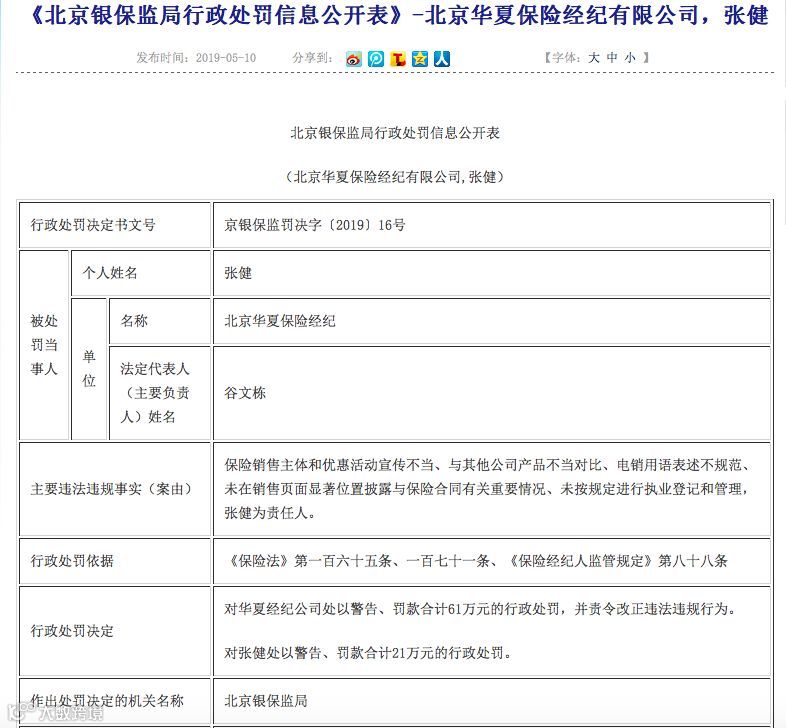Click the page headline about 北京华夏保险经纪有限公司
Image resolution: width=786 pixels, height=728 pixels.
(400, 15)
